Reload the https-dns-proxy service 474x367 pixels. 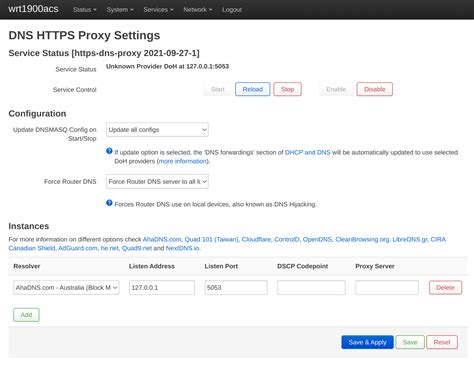tap(253, 89)
